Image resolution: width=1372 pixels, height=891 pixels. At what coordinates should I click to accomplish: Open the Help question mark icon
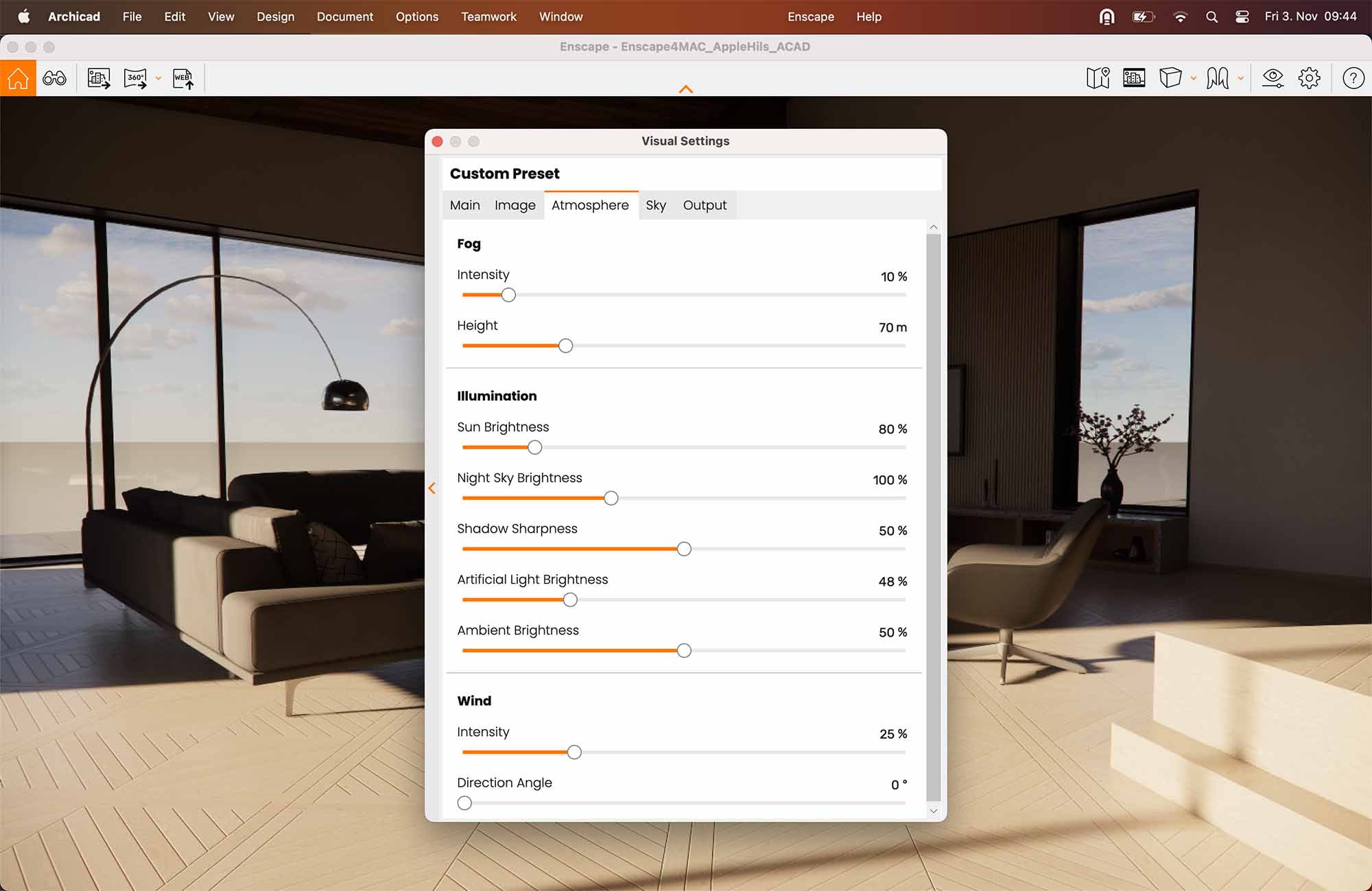point(1353,78)
